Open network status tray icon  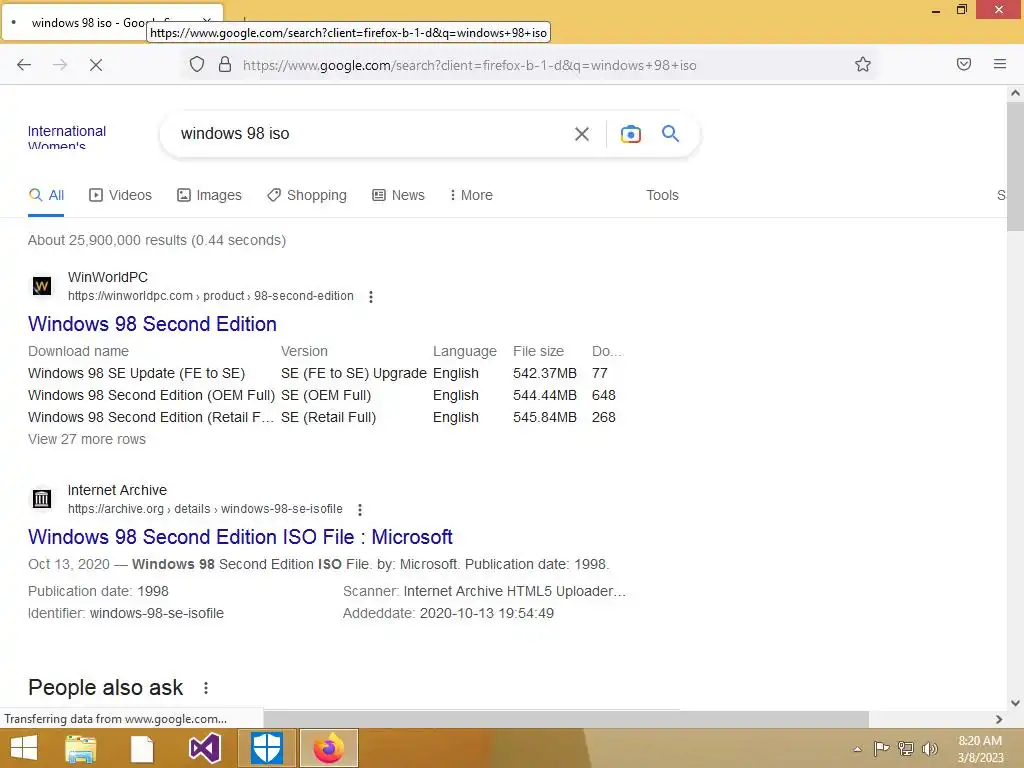point(906,749)
